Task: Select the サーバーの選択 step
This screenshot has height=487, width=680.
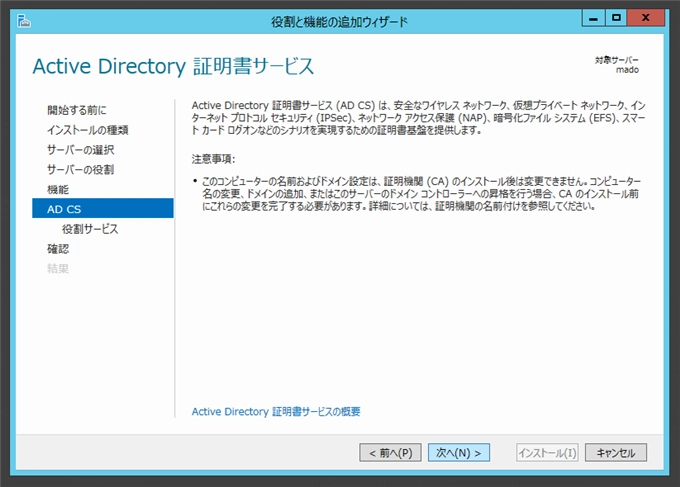Action: tap(81, 150)
